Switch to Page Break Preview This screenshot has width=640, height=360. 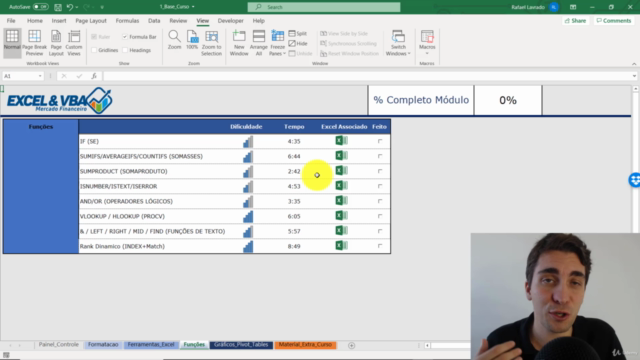[34, 43]
